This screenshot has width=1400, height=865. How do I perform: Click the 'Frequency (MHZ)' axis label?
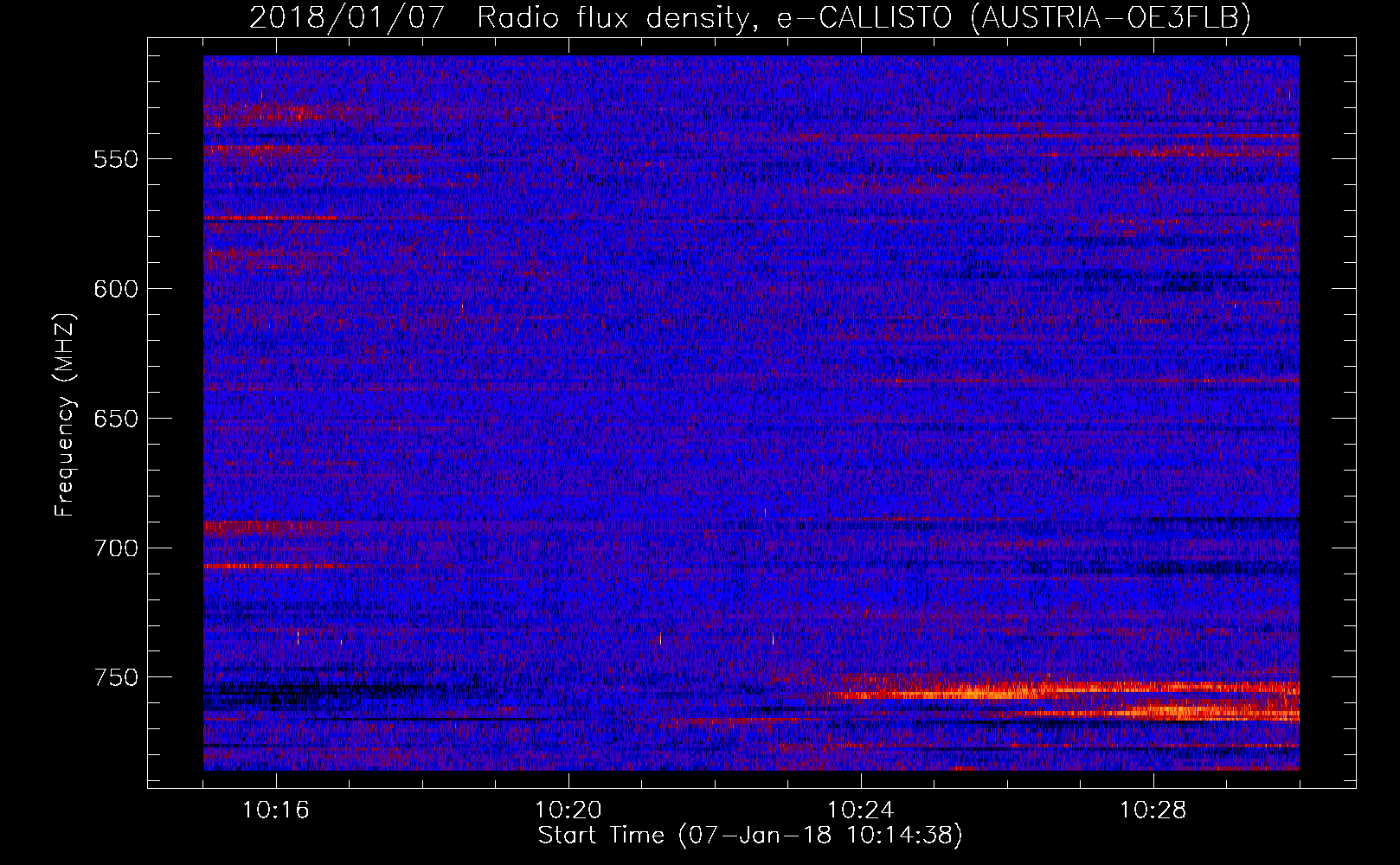coord(65,415)
